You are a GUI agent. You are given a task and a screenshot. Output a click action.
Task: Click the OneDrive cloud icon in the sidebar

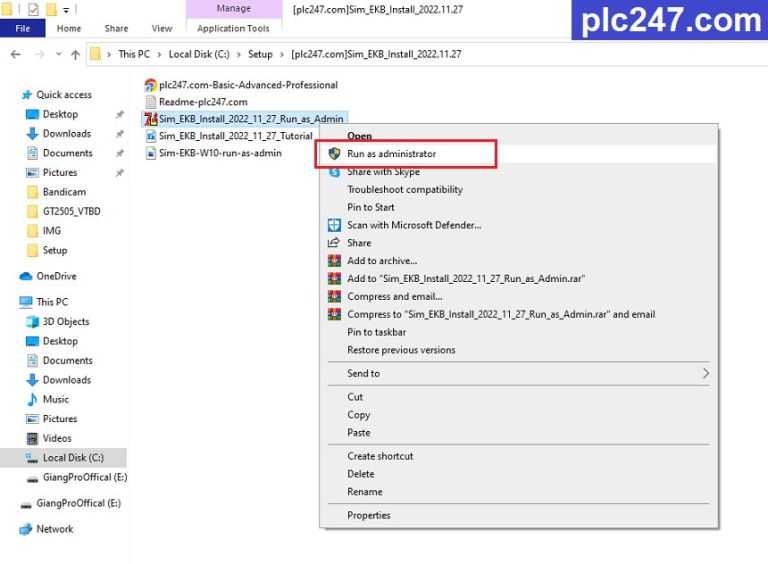(26, 276)
